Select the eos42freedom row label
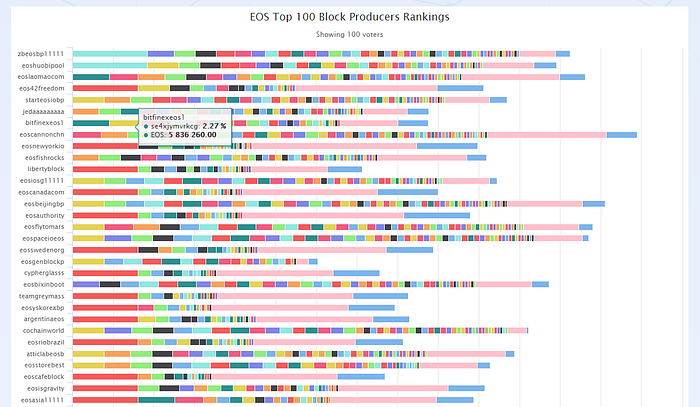This screenshot has width=700, height=407. (x=42, y=88)
